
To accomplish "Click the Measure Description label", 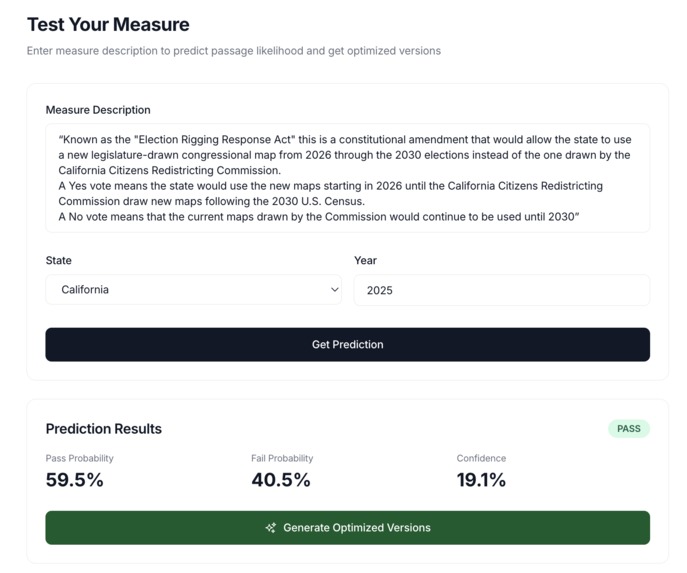I will (98, 110).
